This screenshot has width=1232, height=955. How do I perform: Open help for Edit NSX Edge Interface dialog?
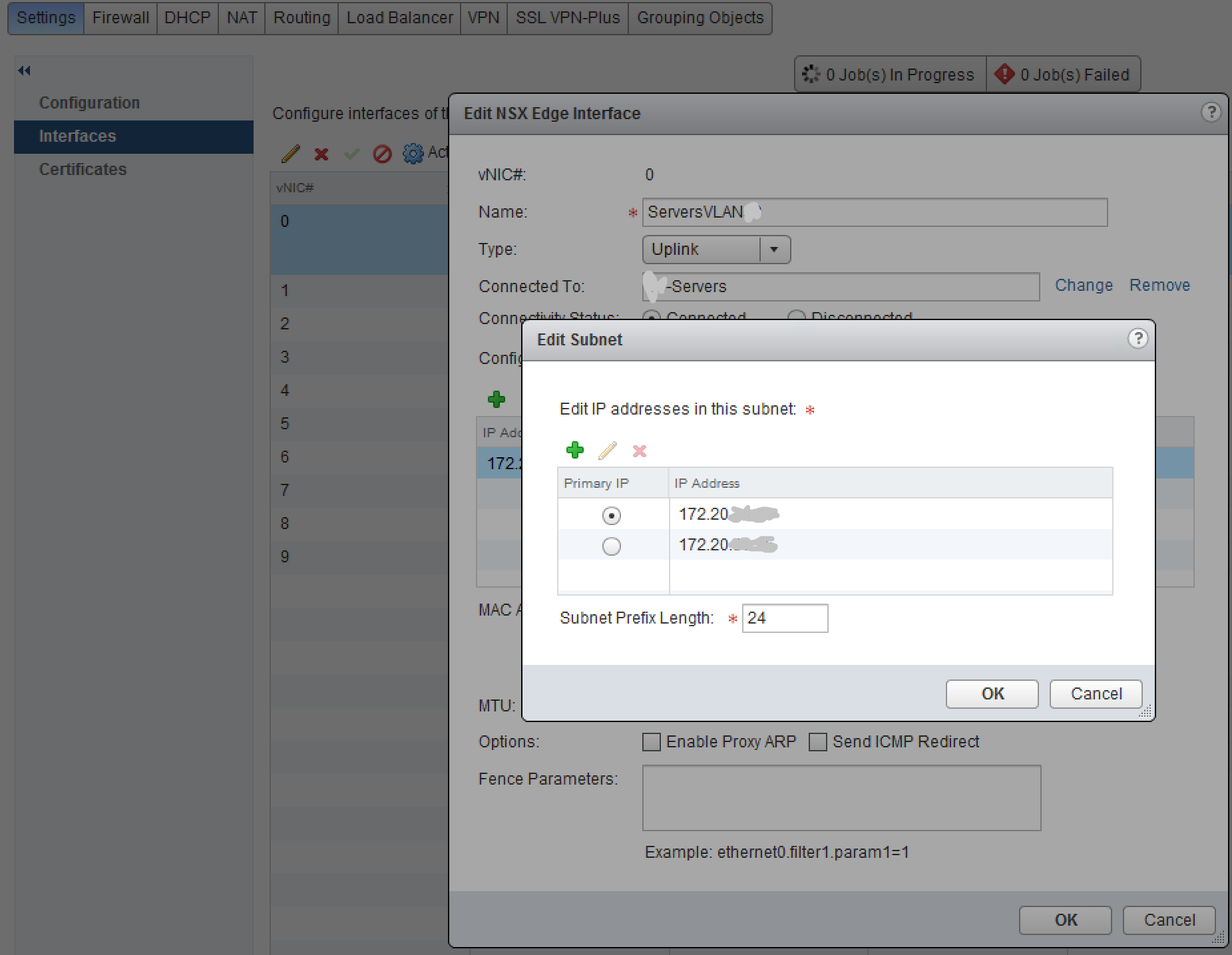[1211, 112]
